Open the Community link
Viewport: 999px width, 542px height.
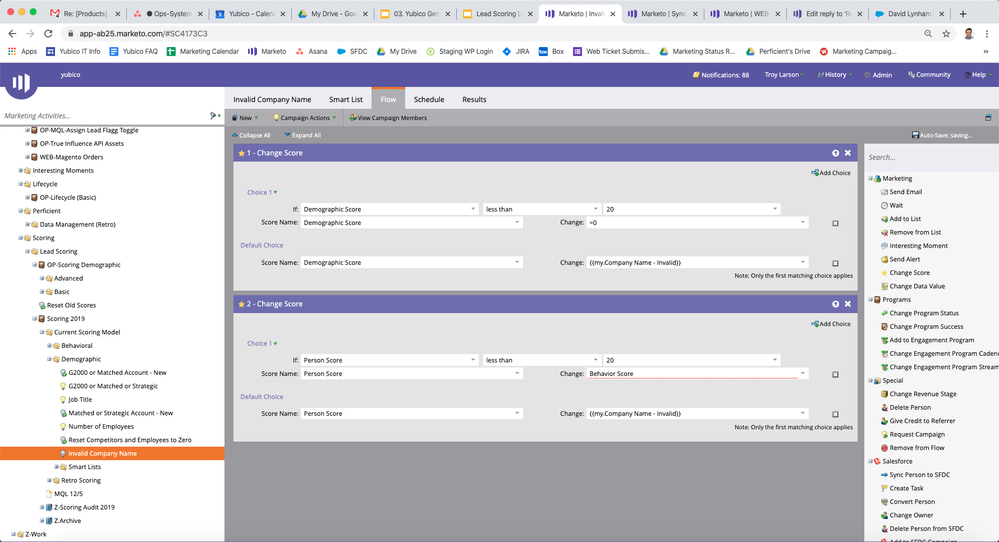[929, 75]
